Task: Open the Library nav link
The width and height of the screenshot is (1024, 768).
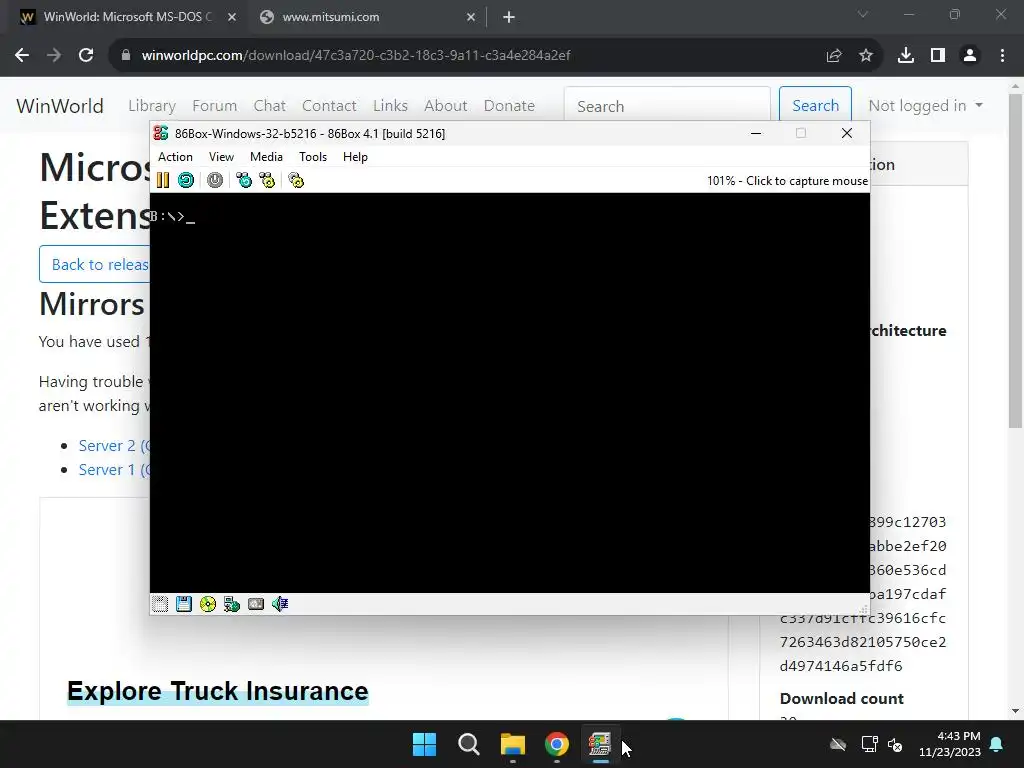Action: point(152,106)
